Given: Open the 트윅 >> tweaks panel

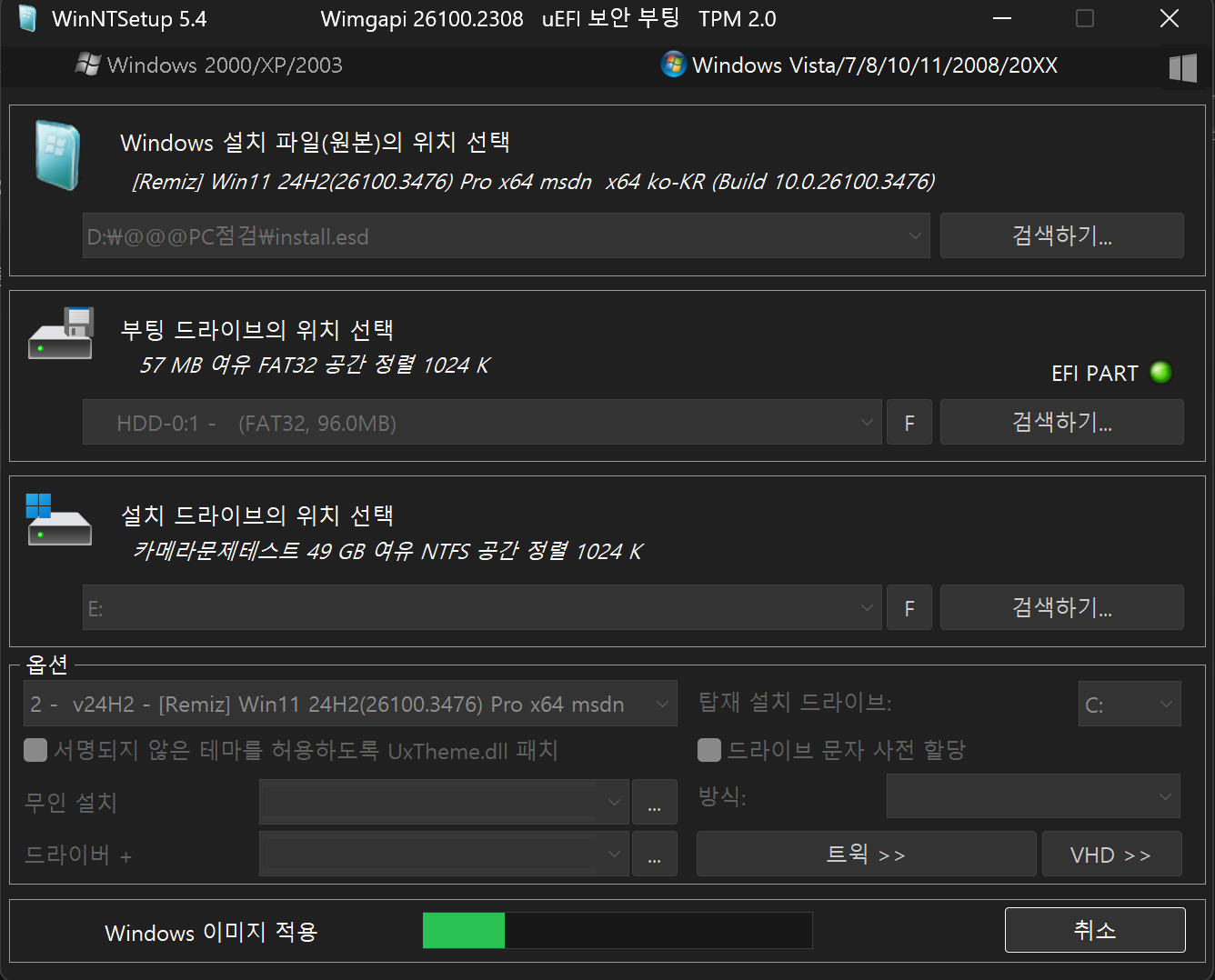Looking at the screenshot, I should [x=866, y=854].
